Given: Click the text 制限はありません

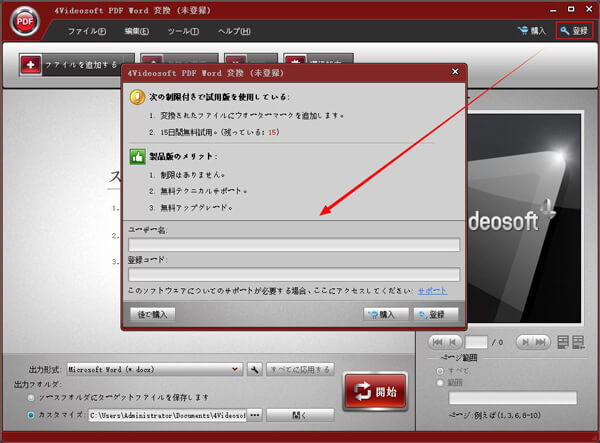Looking at the screenshot, I should point(190,175).
